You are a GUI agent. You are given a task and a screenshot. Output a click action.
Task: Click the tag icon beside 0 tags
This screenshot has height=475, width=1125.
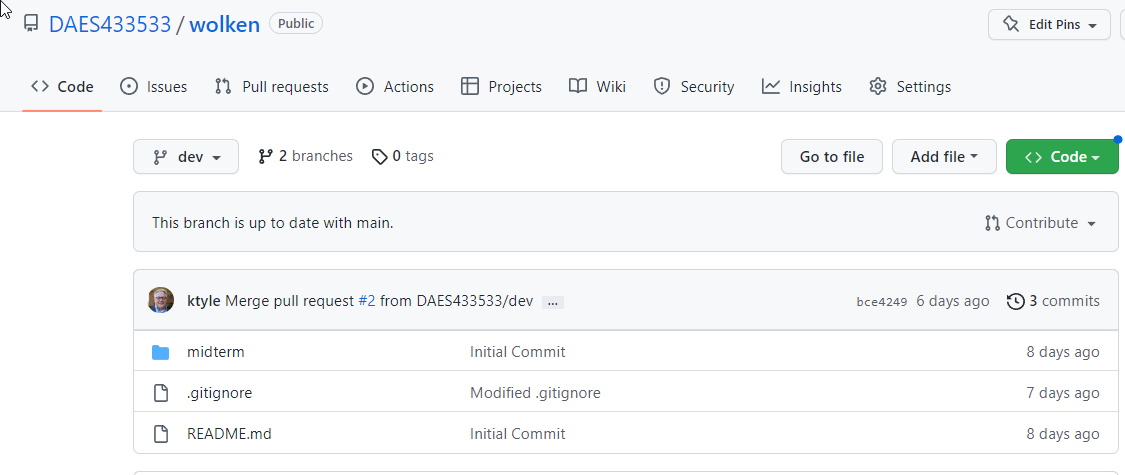380,156
